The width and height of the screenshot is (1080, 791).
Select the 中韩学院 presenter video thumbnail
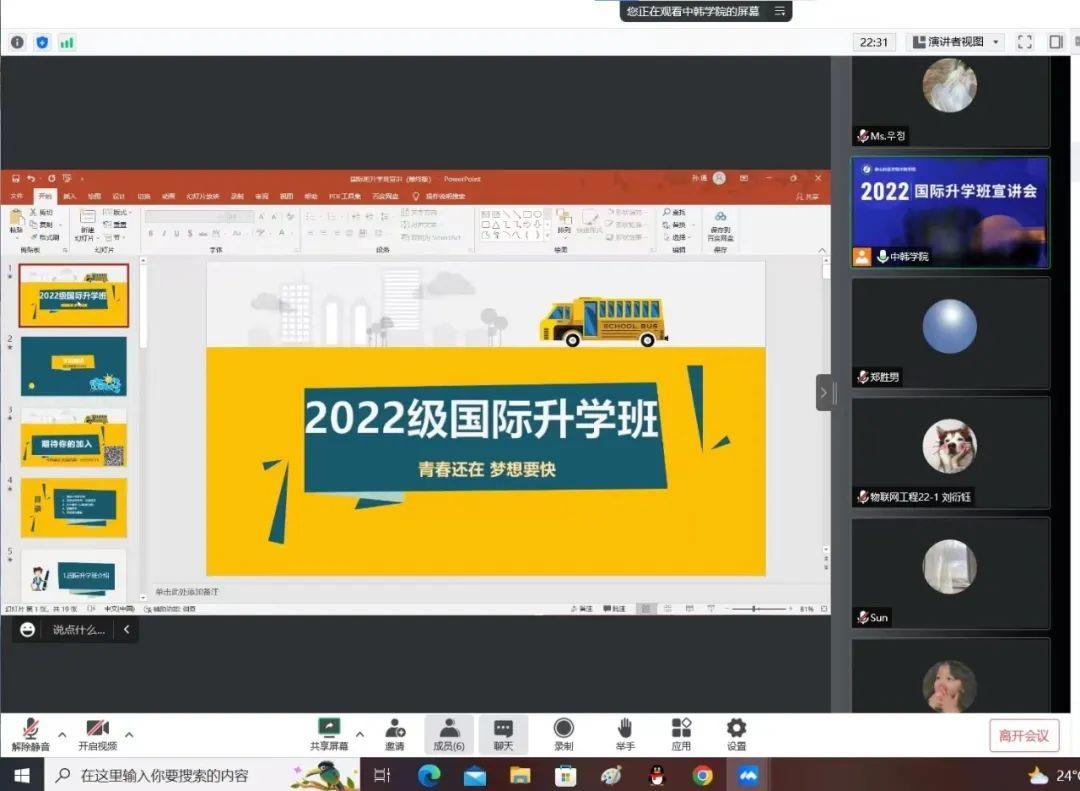click(950, 212)
